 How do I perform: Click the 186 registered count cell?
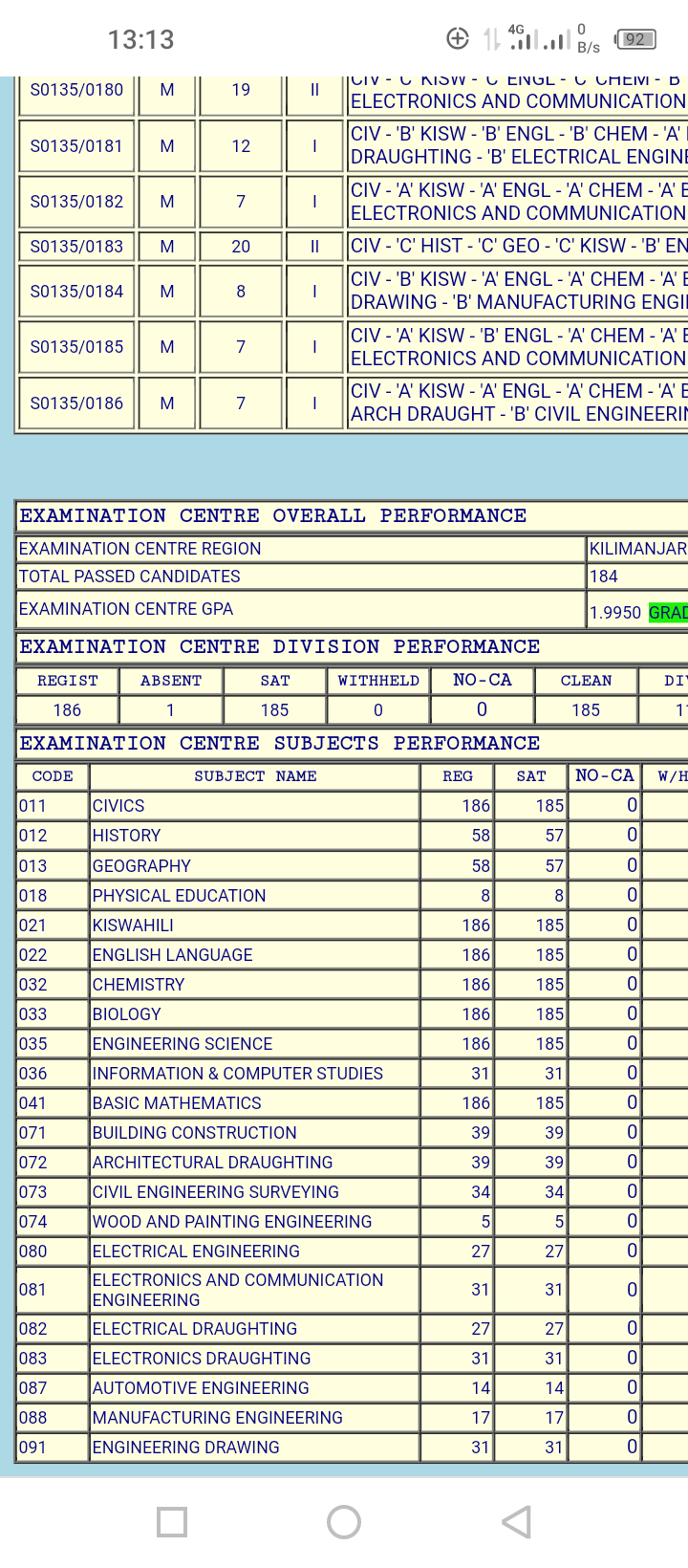68,710
